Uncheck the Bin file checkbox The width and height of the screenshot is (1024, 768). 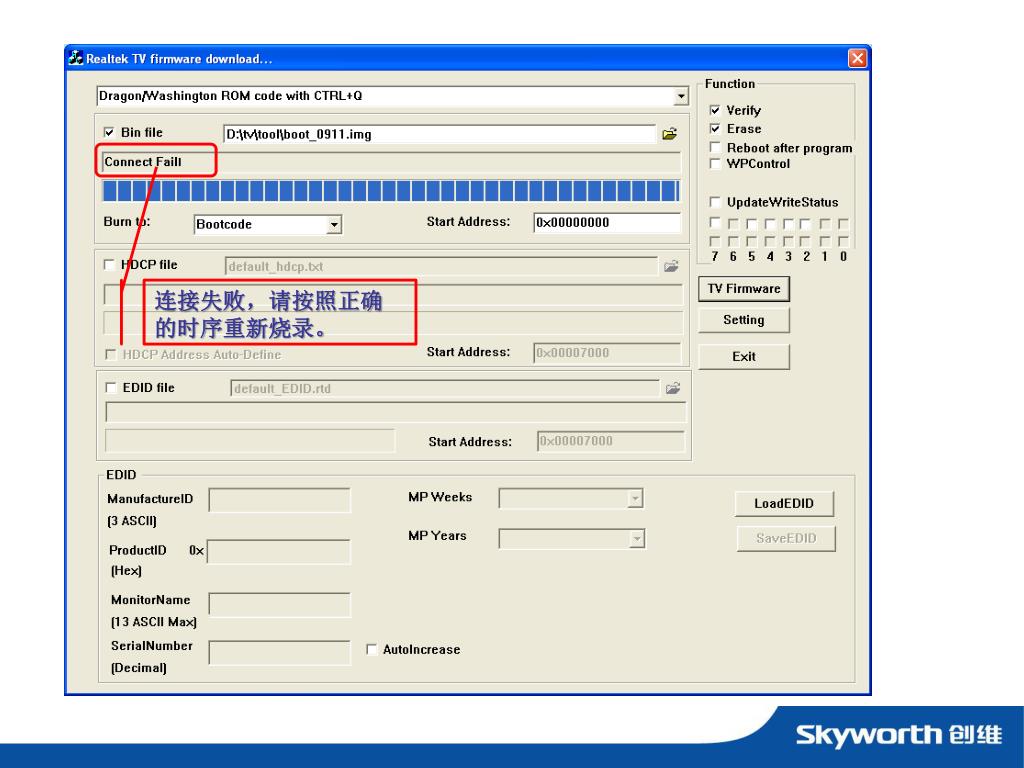pyautogui.click(x=109, y=133)
